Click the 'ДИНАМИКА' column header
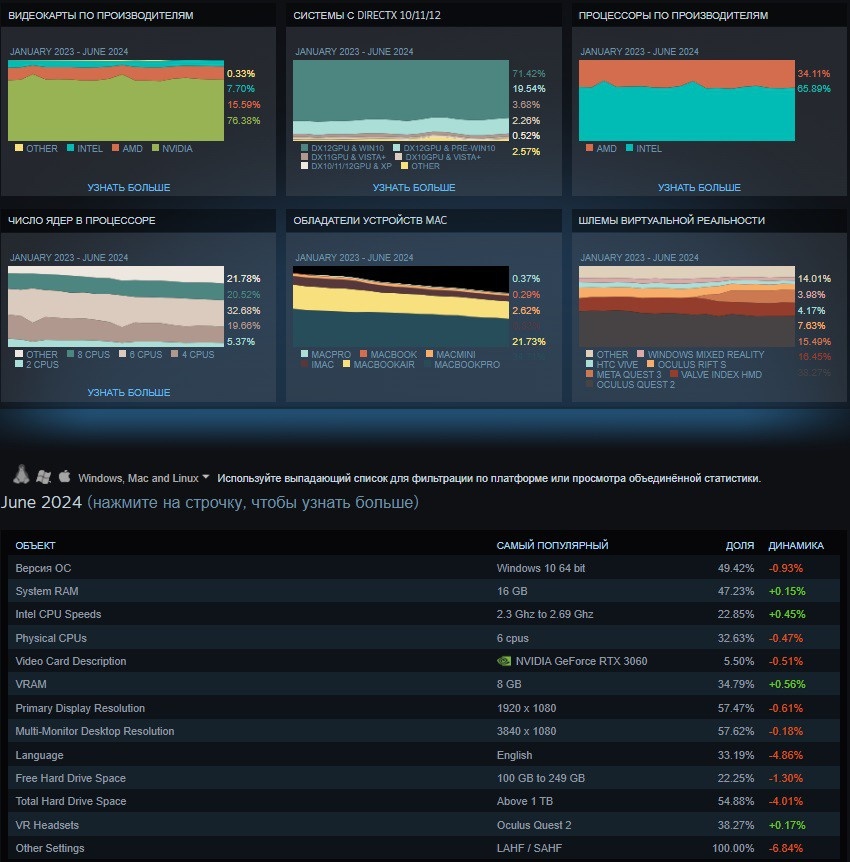The image size is (850, 862). coord(796,545)
